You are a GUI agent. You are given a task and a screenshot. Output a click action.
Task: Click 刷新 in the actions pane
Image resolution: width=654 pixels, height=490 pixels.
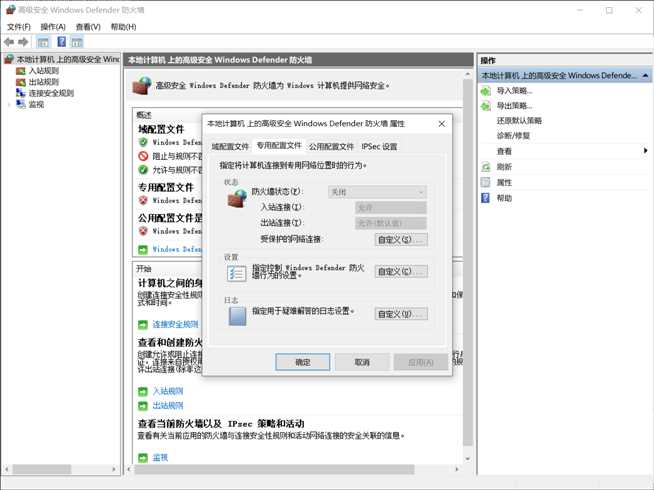point(504,167)
